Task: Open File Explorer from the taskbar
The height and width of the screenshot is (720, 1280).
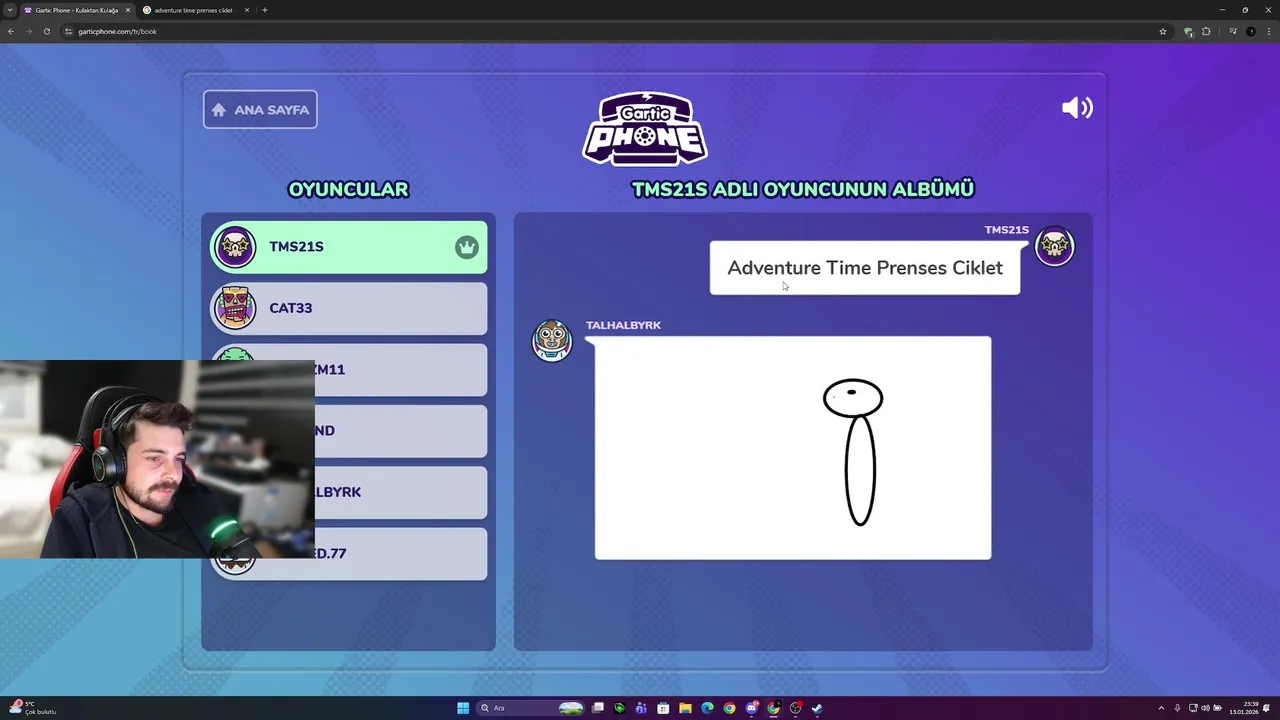Action: click(x=685, y=708)
